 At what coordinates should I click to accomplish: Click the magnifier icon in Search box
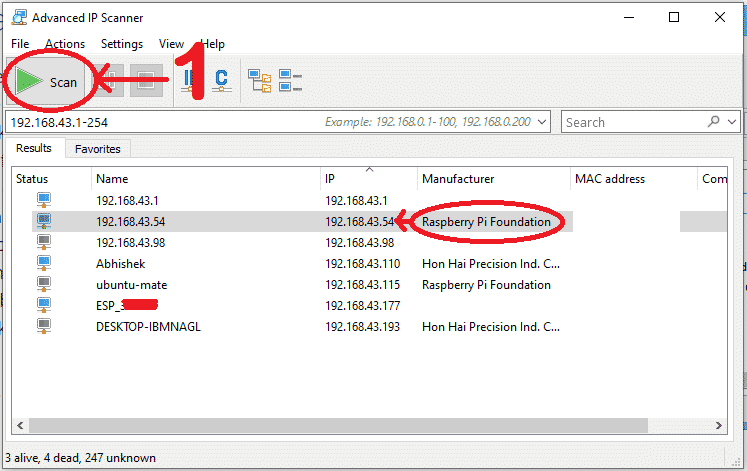713,121
